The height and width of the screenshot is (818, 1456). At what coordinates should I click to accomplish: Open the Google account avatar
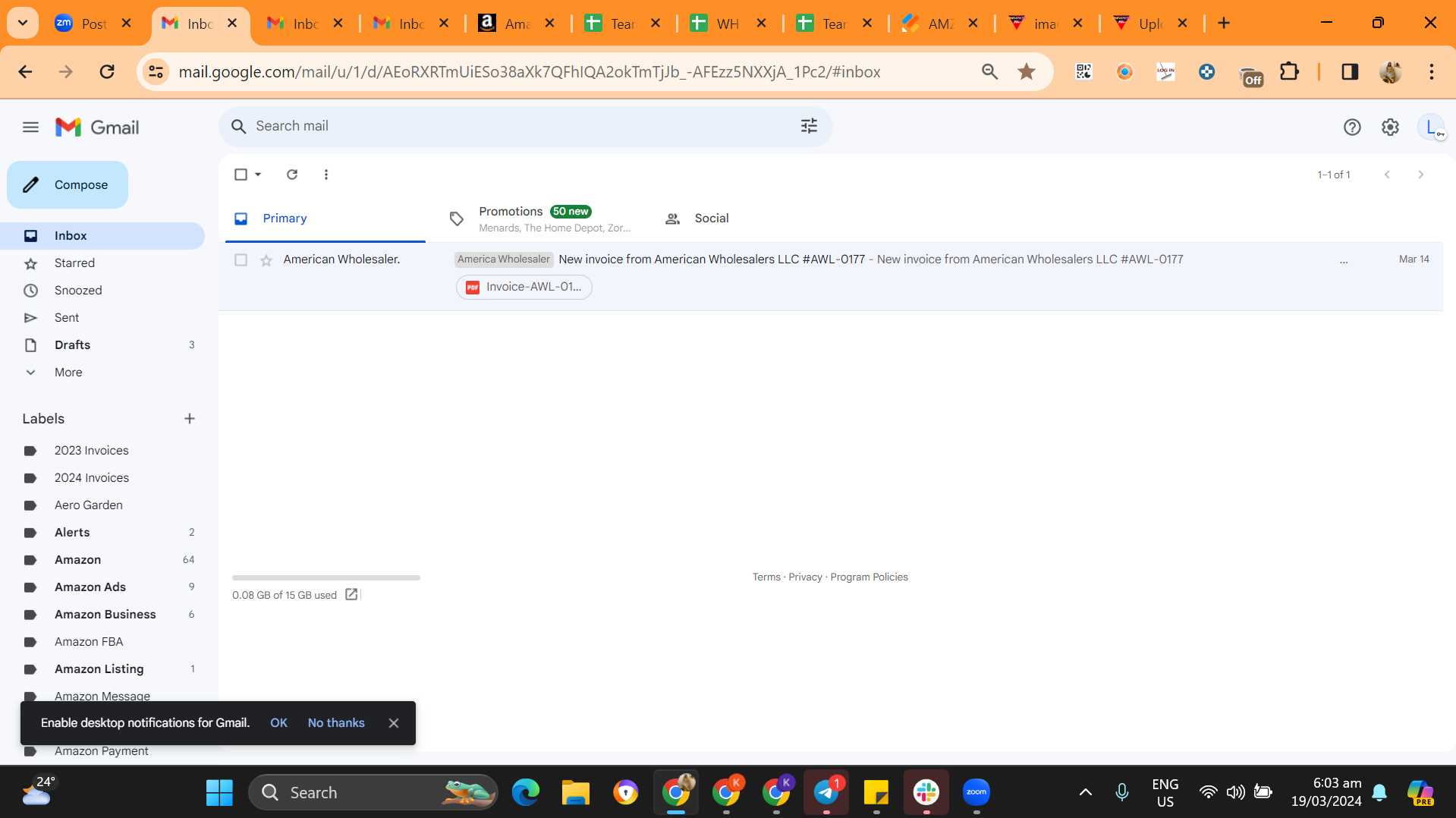coord(1431,127)
